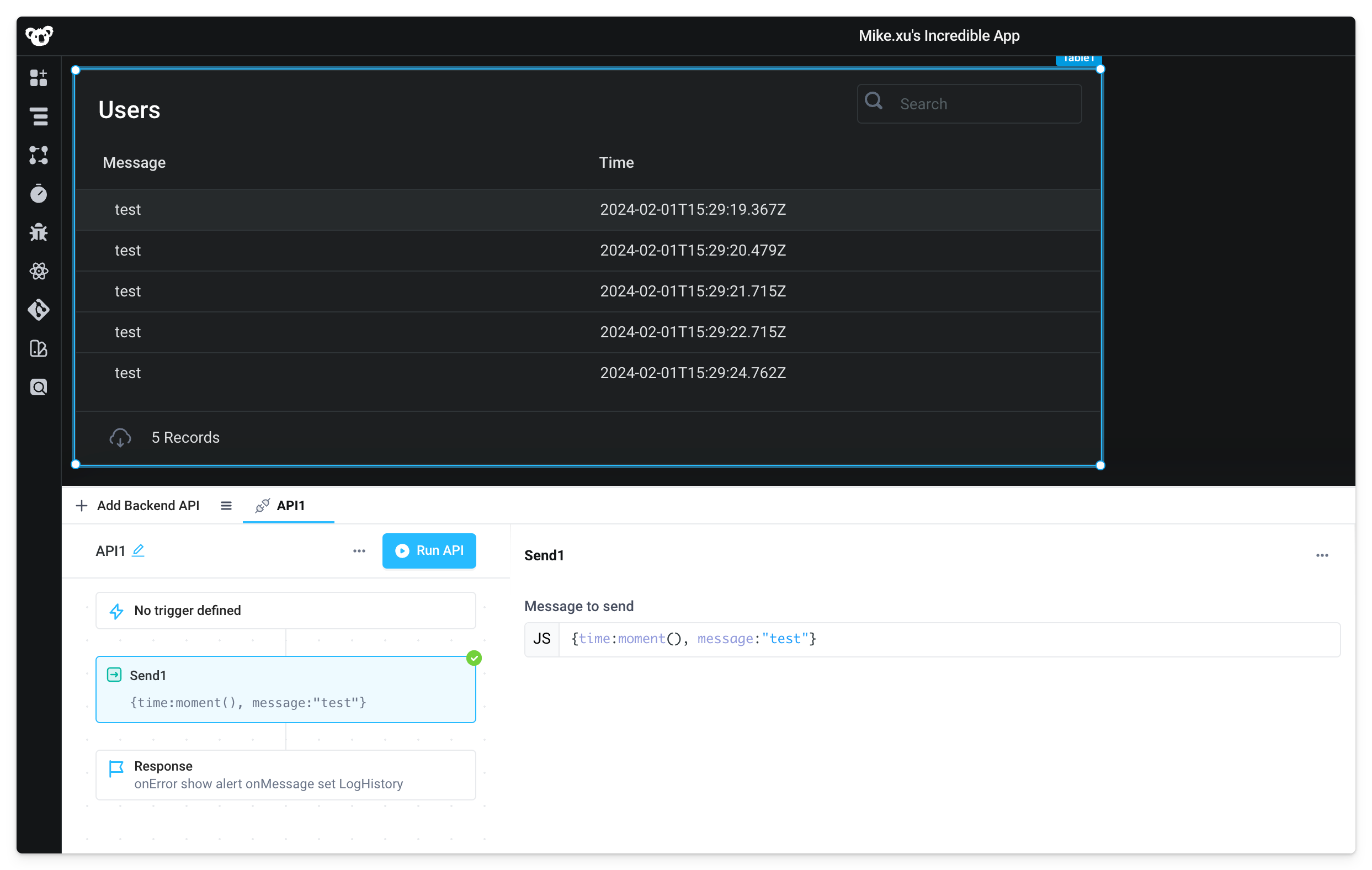Open search with the magnifier sidebar icon
The width and height of the screenshot is (1372, 870).
38,387
